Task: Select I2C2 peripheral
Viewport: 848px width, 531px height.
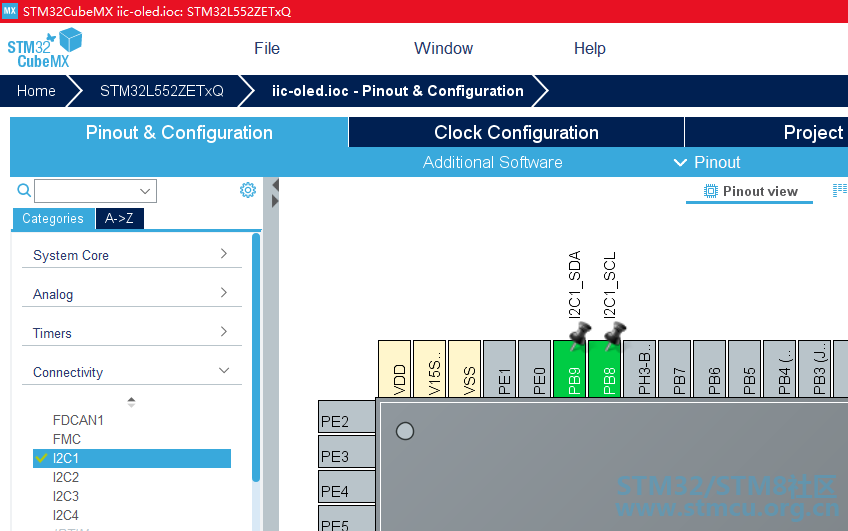Action: coord(65,477)
